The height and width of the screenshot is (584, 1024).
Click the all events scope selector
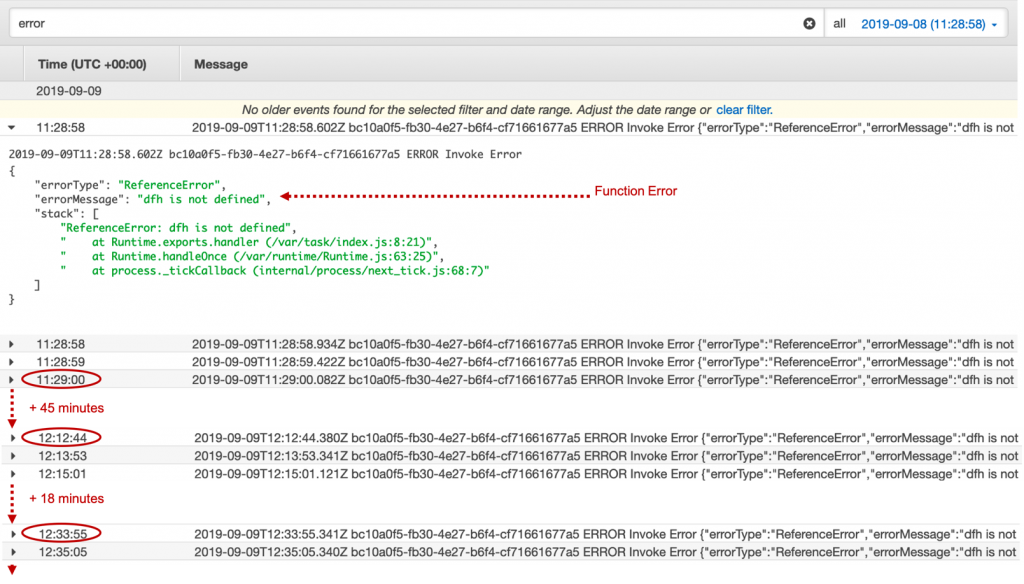click(838, 23)
